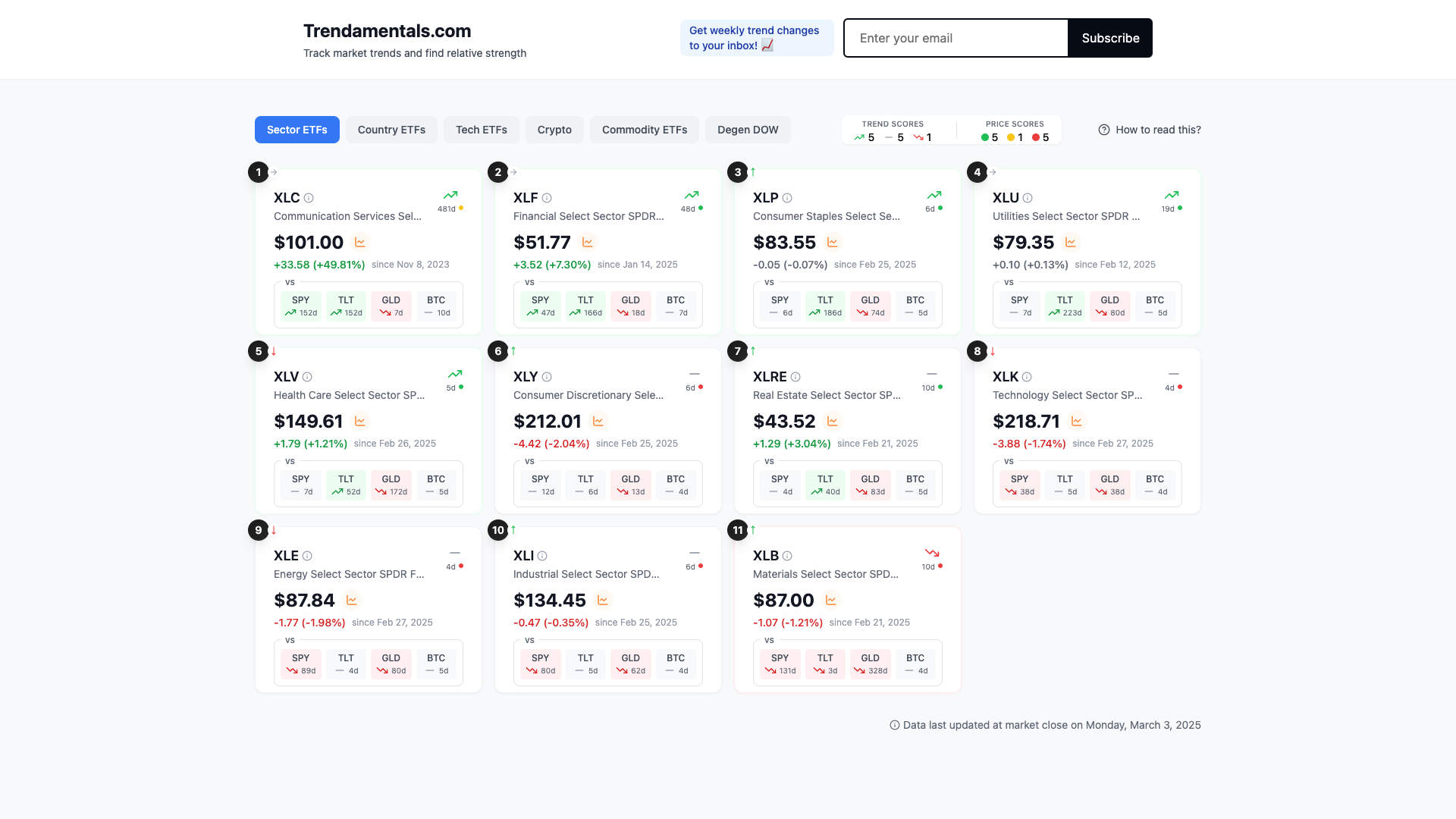
Task: Open the chart icon next to XLE price
Action: (x=351, y=601)
